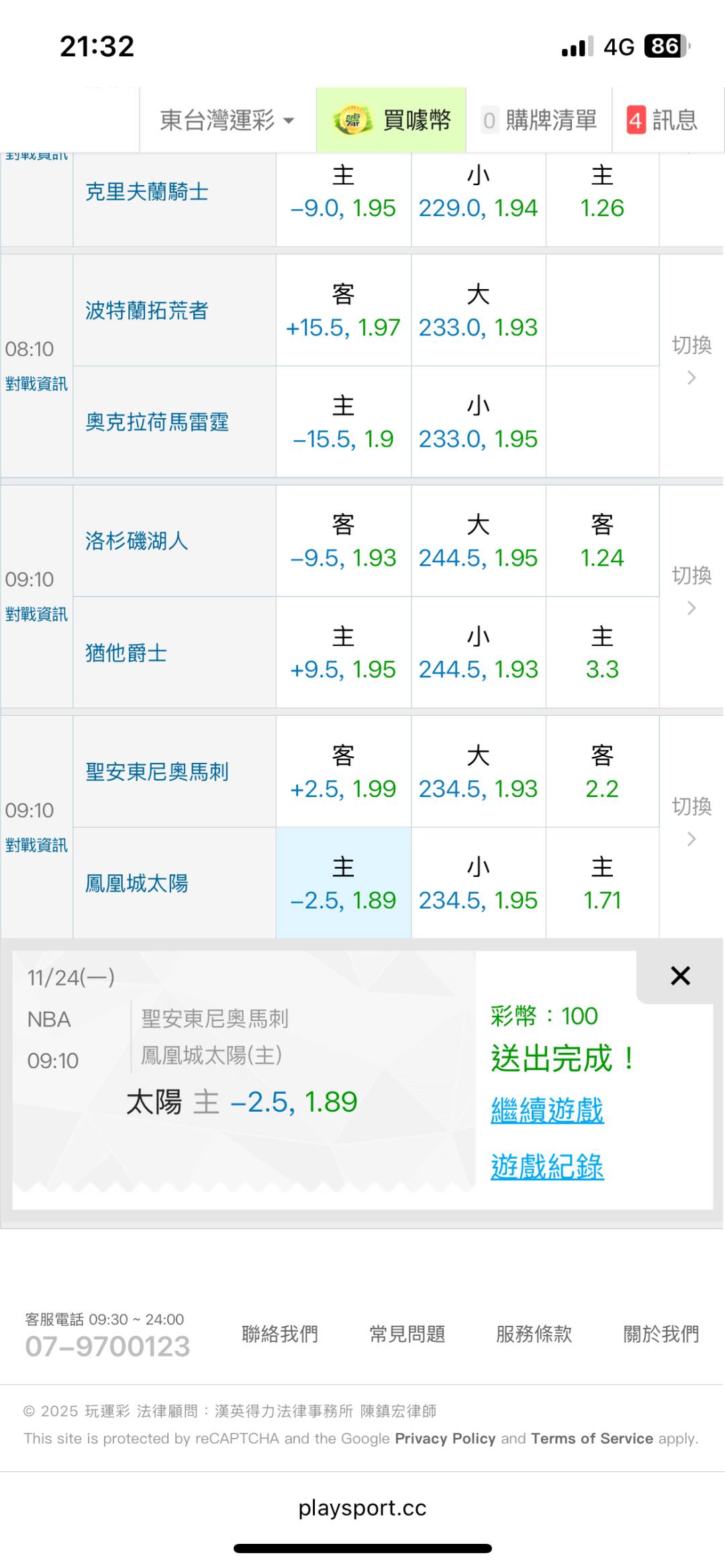Select Spurs 客 +2.5, 1.99 spread
725x1568 pixels.
[343, 772]
